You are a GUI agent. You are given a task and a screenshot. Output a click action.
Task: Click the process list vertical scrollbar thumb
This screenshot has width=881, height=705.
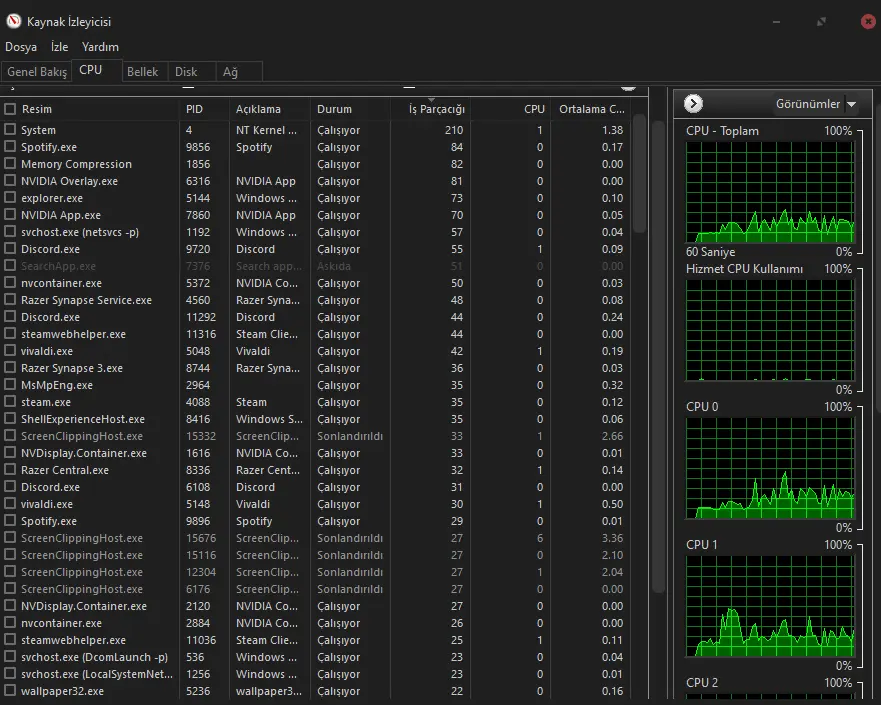pos(639,173)
